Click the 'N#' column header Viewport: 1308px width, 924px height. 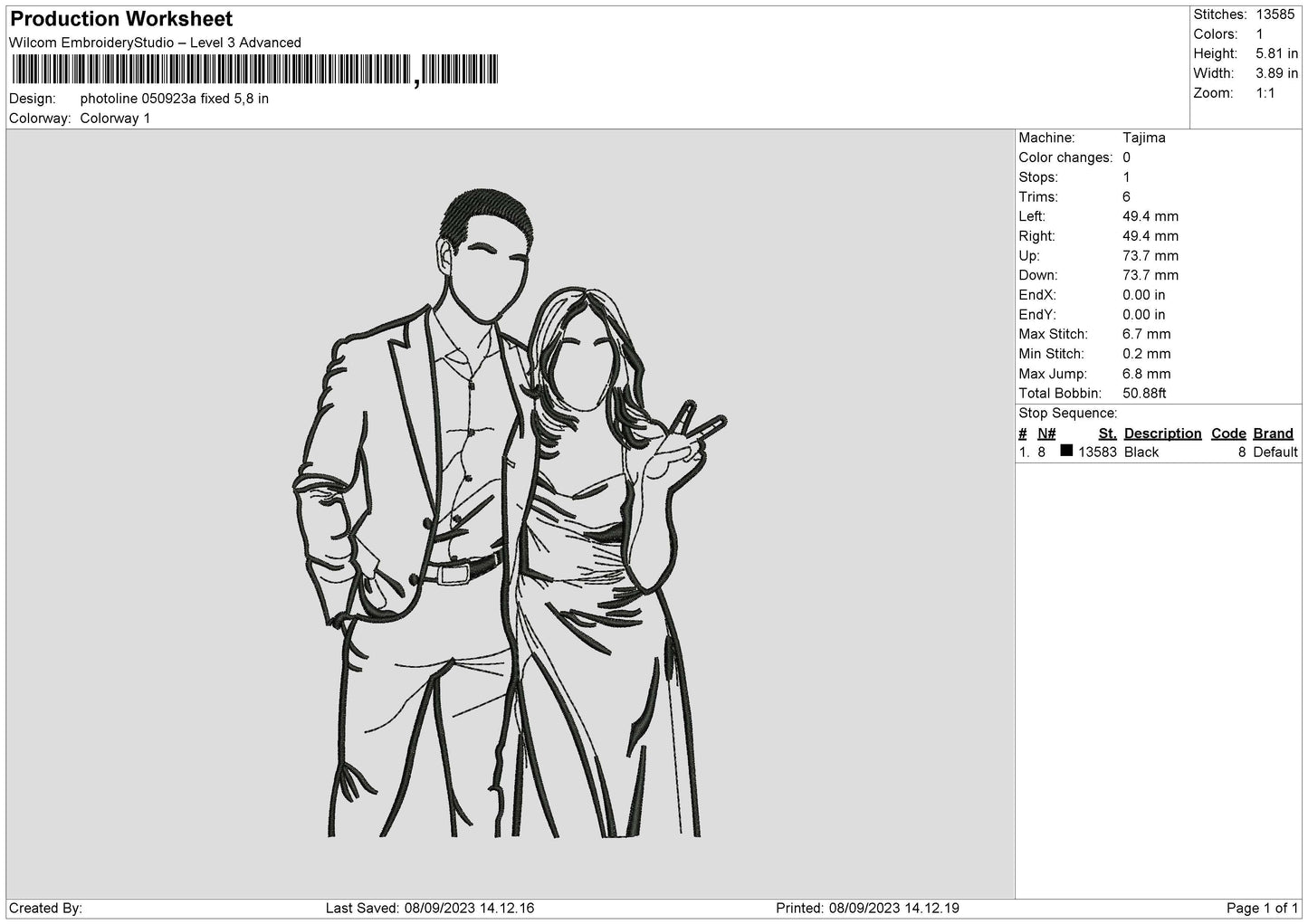pyautogui.click(x=1046, y=433)
